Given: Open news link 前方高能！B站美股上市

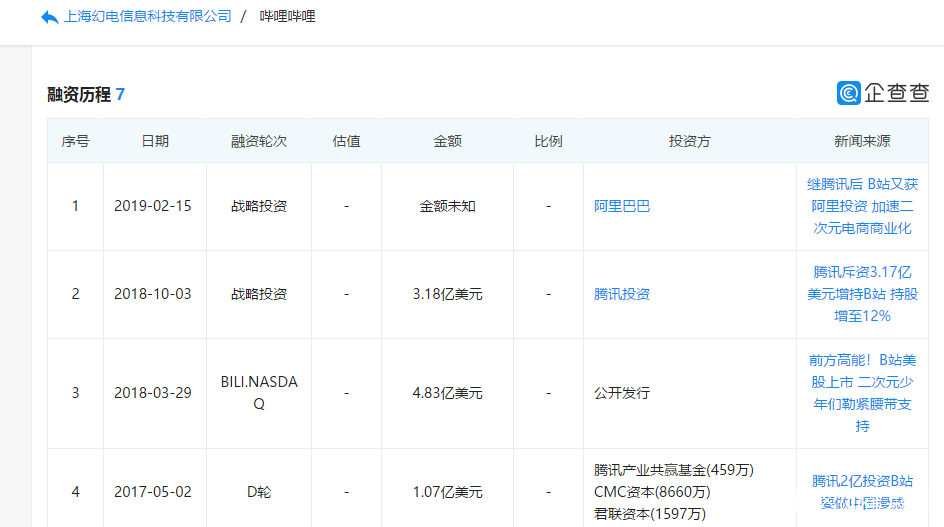Looking at the screenshot, I should pyautogui.click(x=862, y=393).
